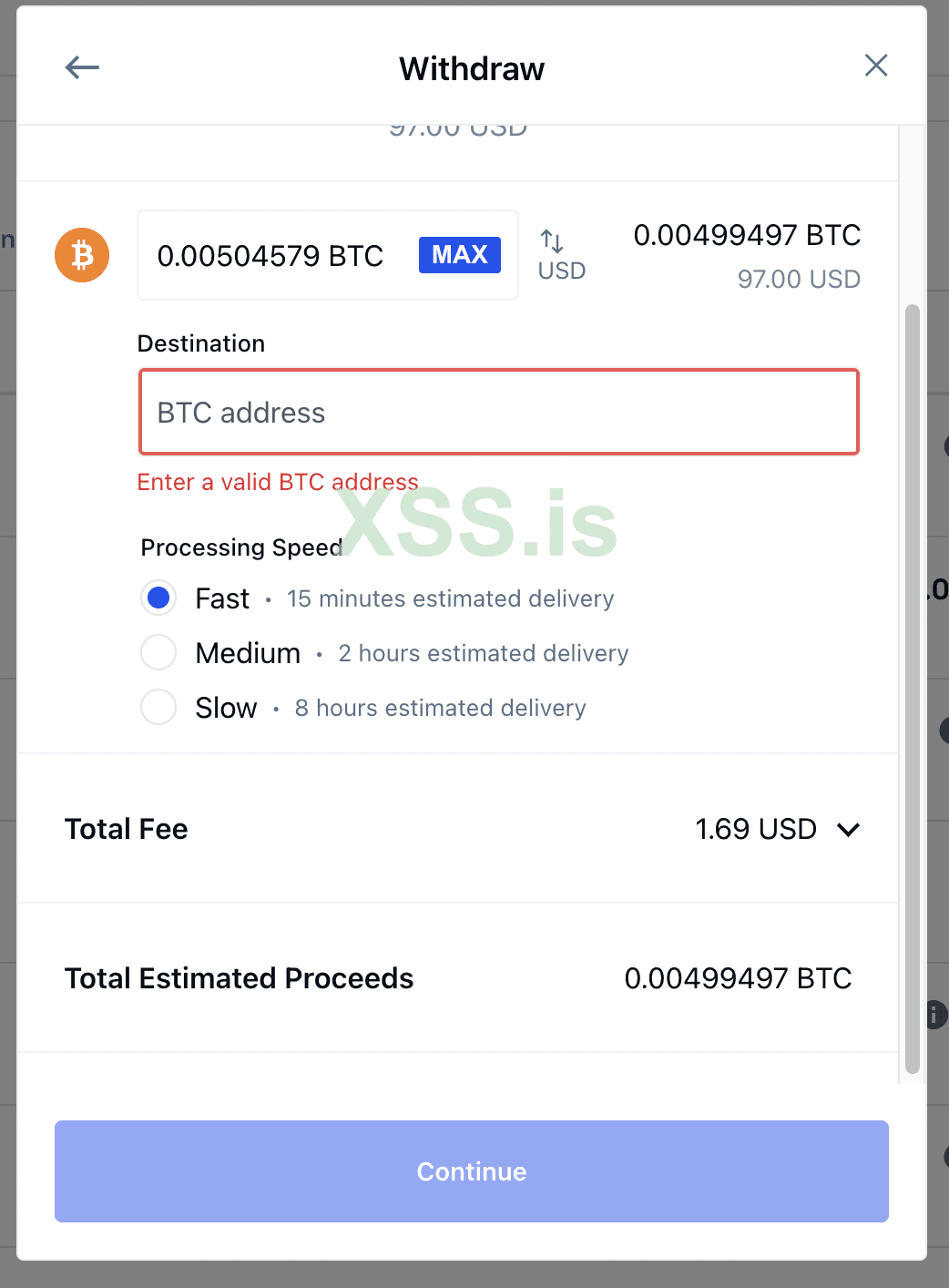Expand the Total Fee breakdown chevron

click(848, 829)
